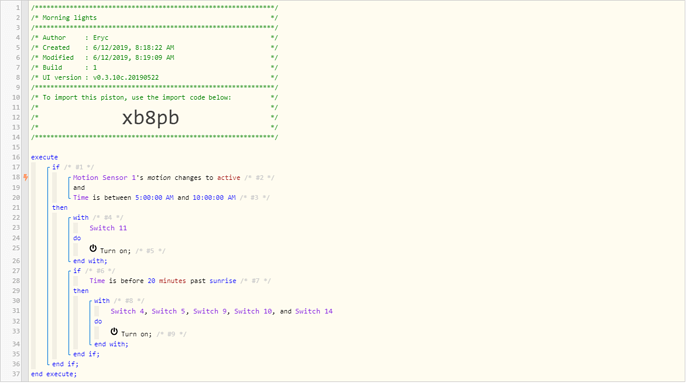Screen dimensions: 690x384
Task: Click line number 27 in the gutter
Action: pyautogui.click(x=16, y=271)
